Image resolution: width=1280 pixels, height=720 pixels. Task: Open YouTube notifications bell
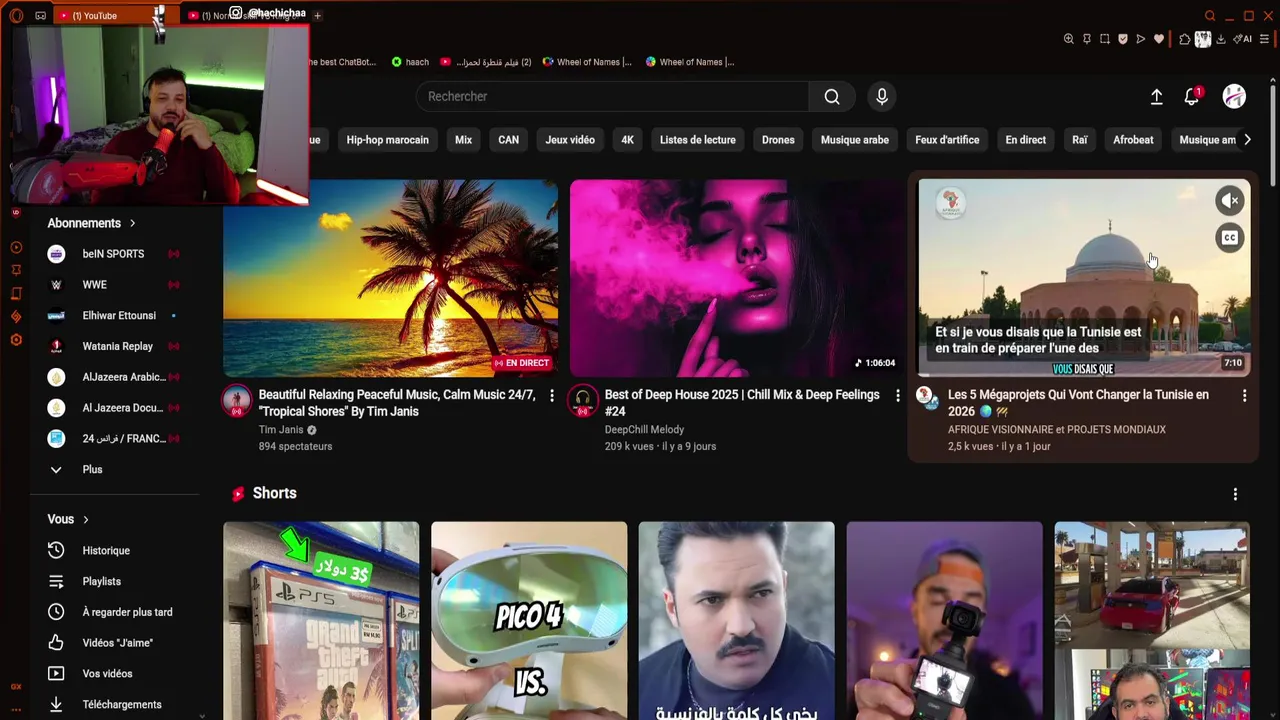[x=1192, y=96]
